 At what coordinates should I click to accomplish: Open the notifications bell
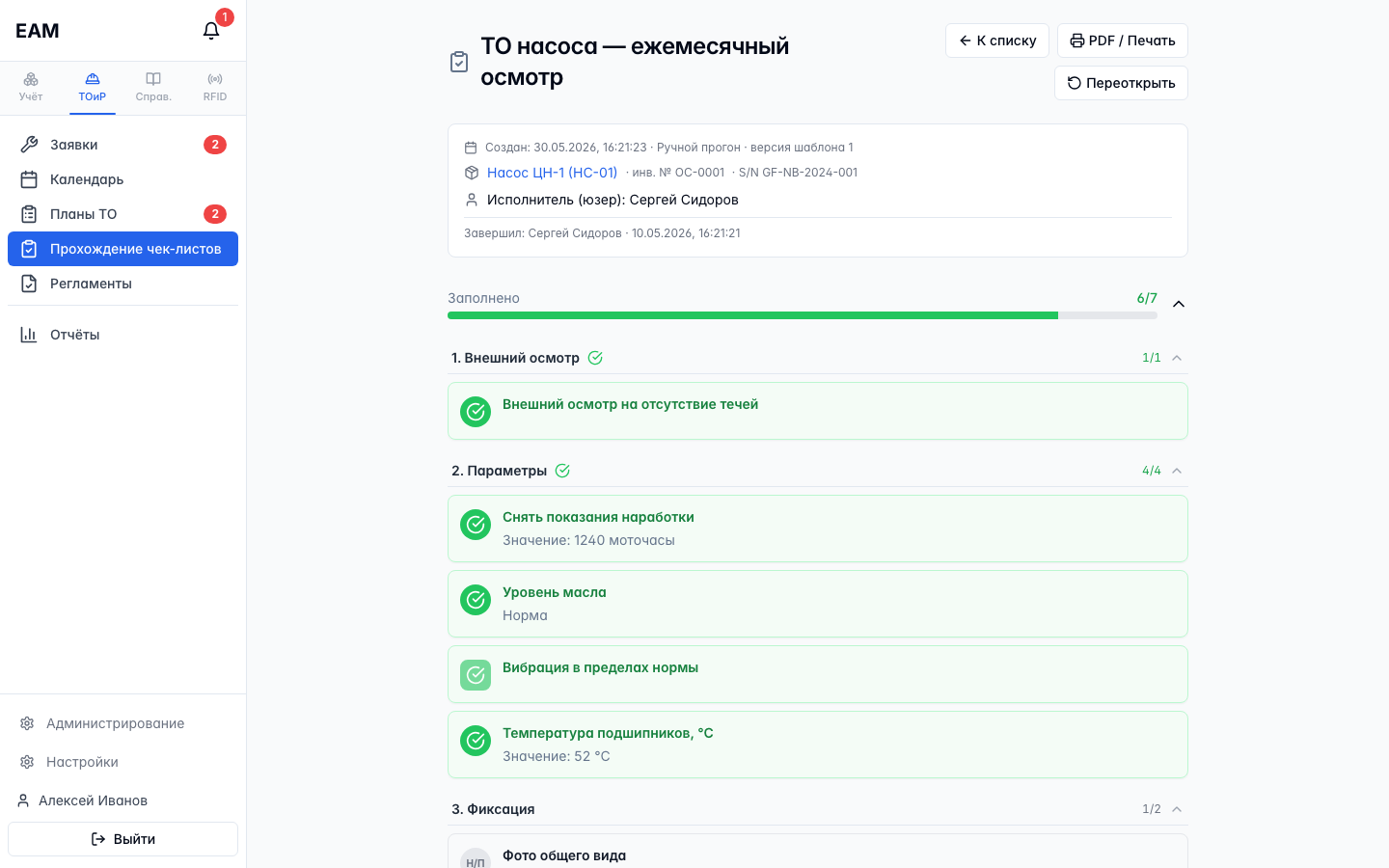[x=211, y=31]
